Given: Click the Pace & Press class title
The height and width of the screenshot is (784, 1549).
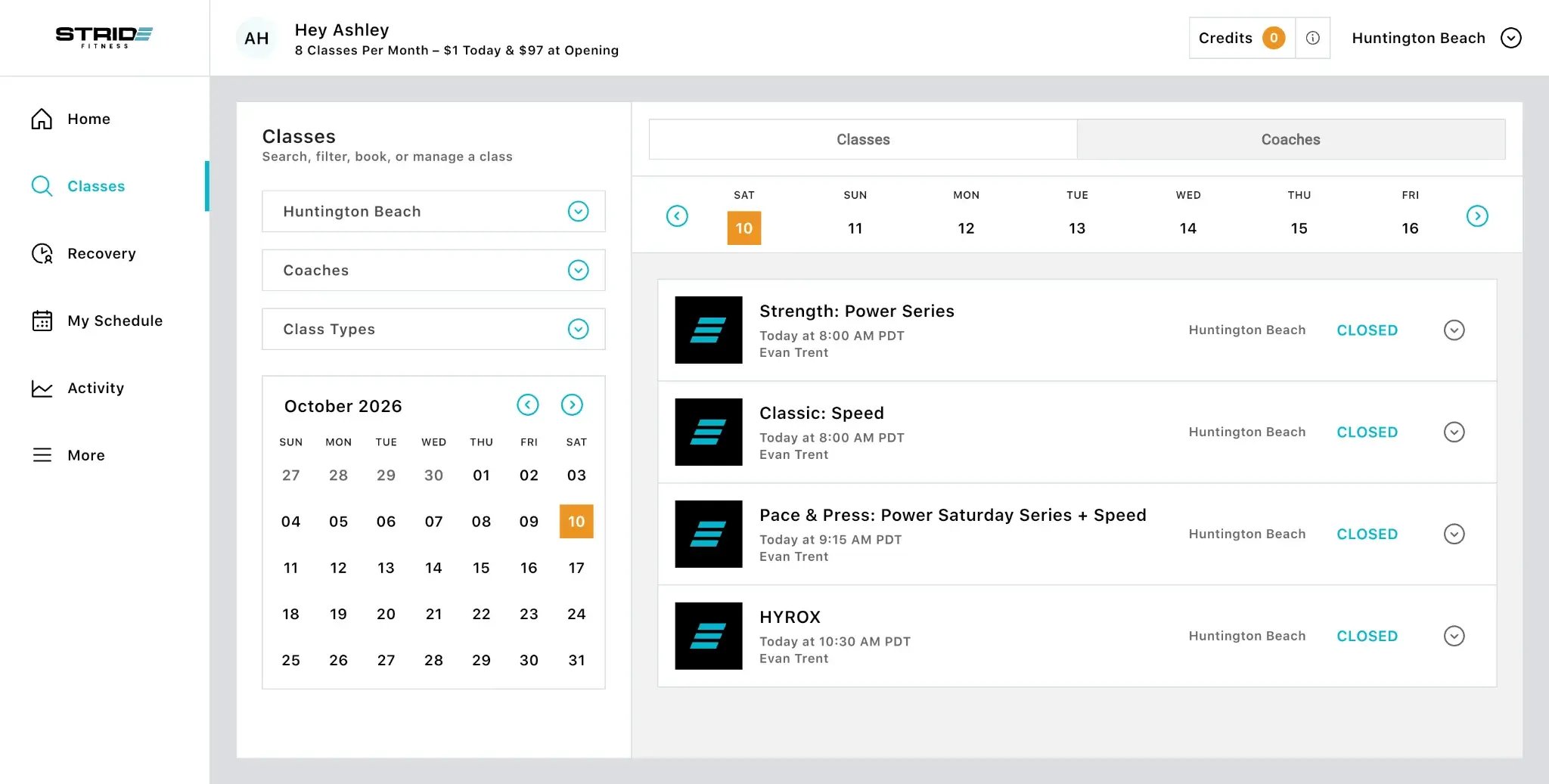Looking at the screenshot, I should [x=953, y=515].
